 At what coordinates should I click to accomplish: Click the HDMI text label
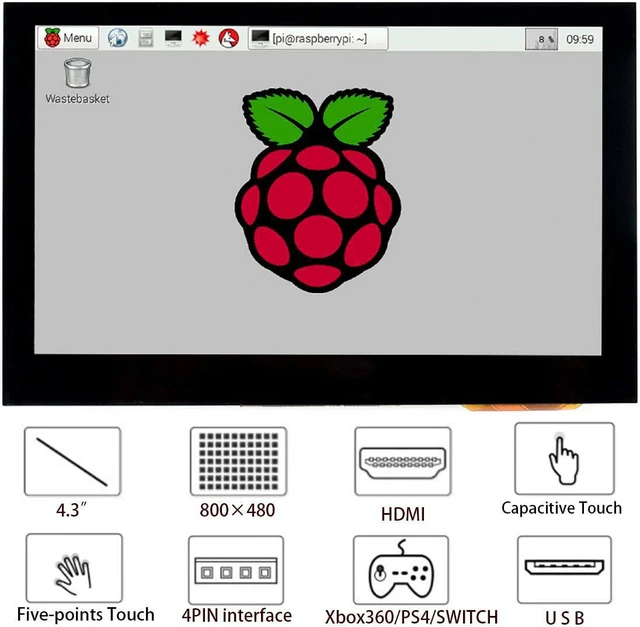pos(403,514)
